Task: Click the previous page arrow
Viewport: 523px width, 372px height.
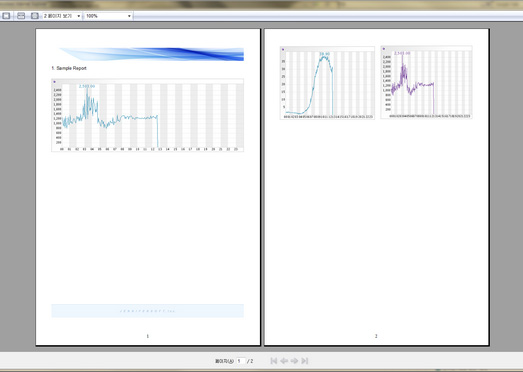Action: [x=284, y=361]
